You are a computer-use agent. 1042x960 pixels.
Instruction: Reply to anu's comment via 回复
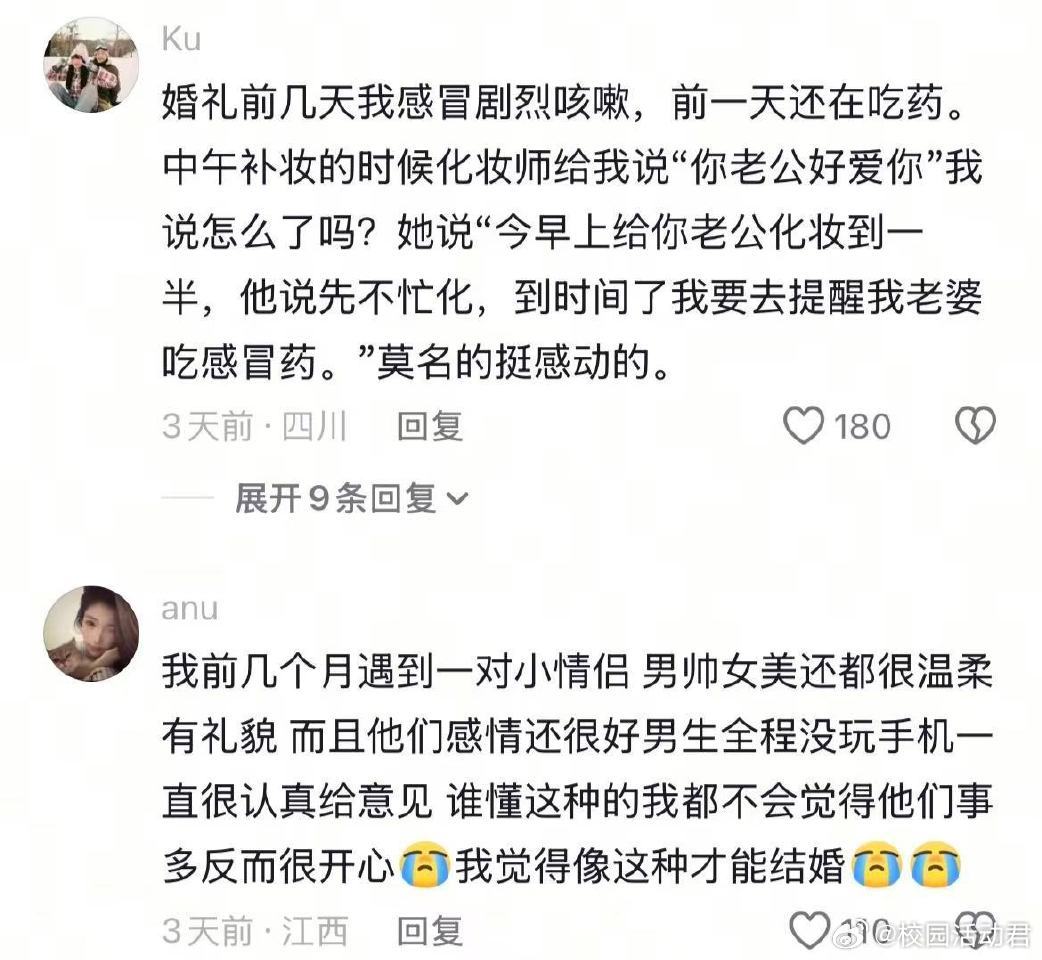(x=429, y=931)
